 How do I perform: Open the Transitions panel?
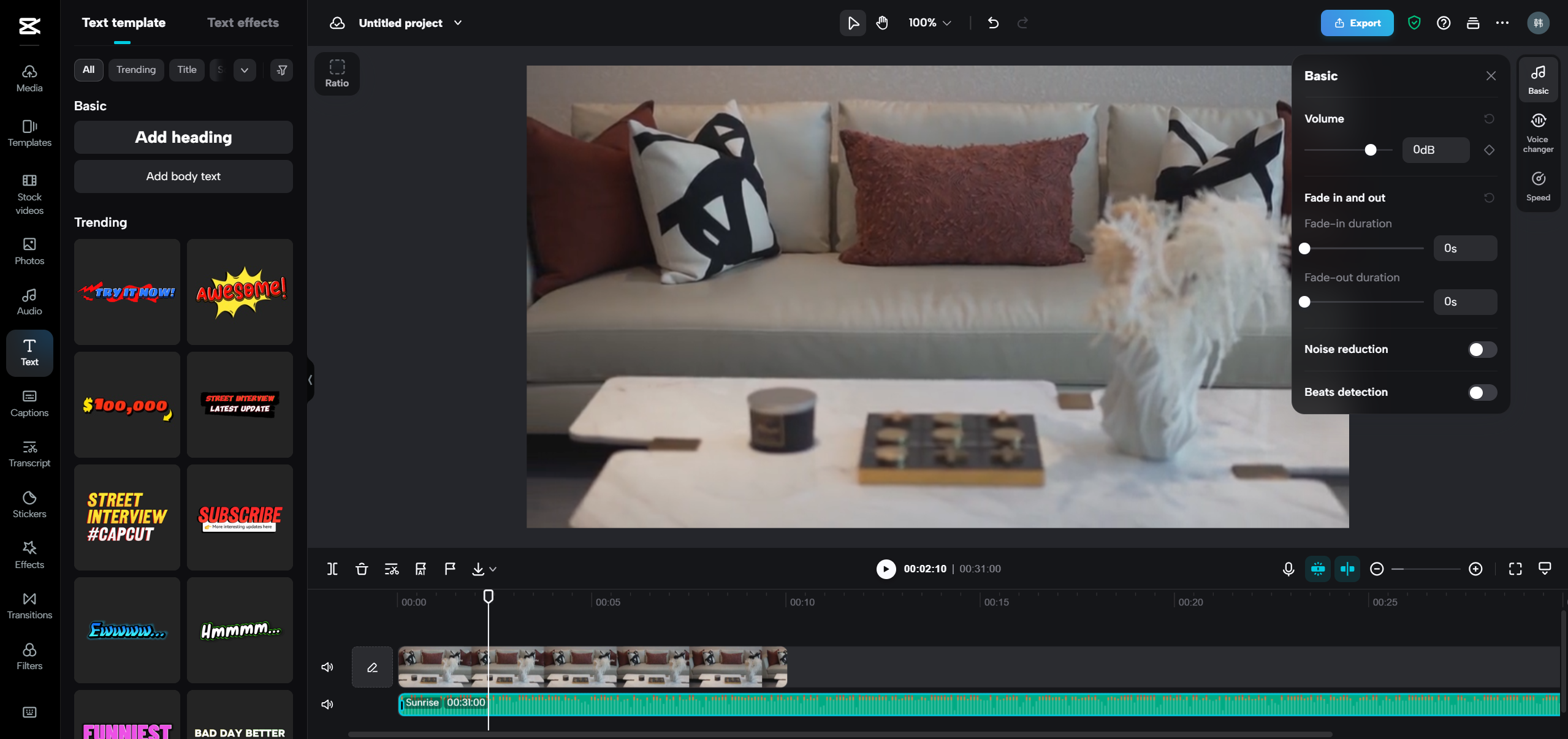click(29, 605)
